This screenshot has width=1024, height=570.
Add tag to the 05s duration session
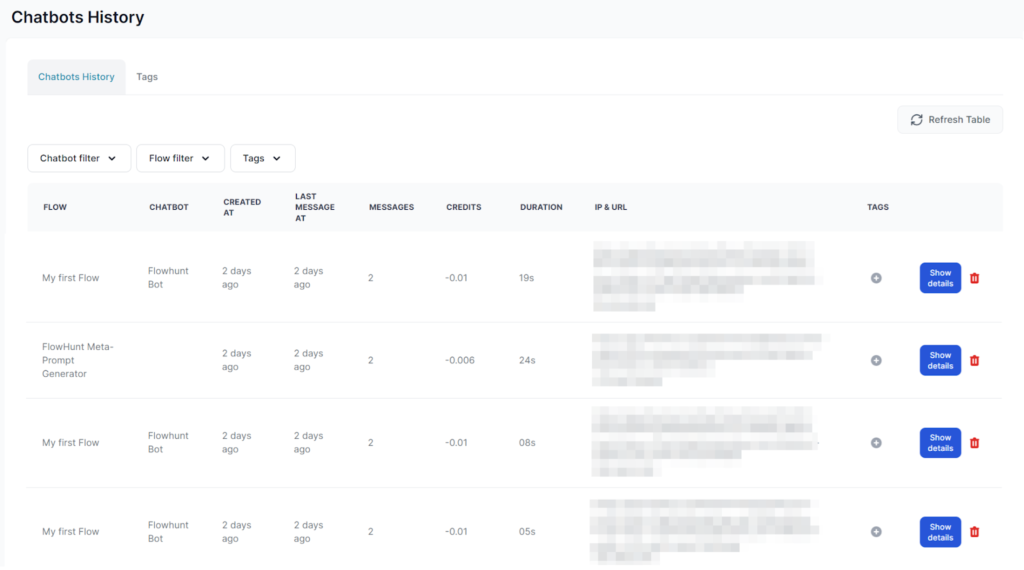pos(876,532)
